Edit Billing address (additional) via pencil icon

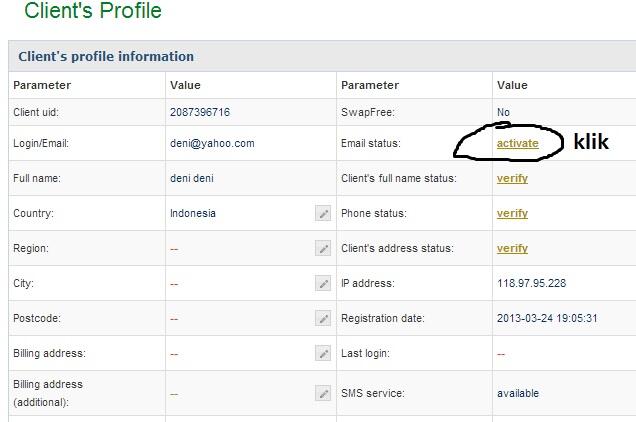tap(323, 393)
